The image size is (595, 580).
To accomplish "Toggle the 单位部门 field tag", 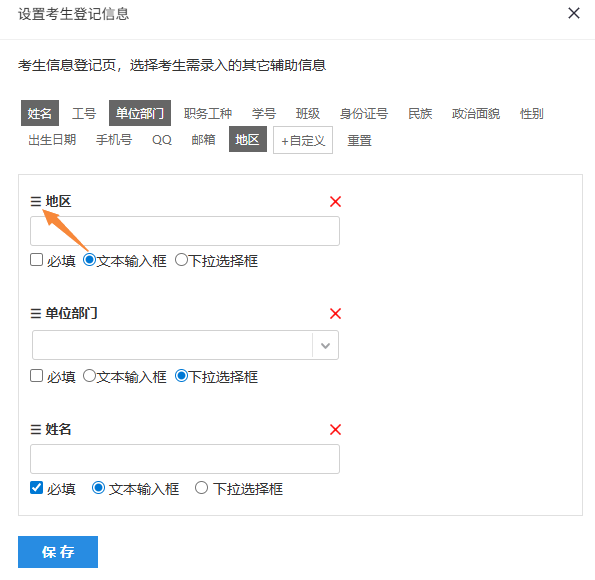I will [140, 113].
